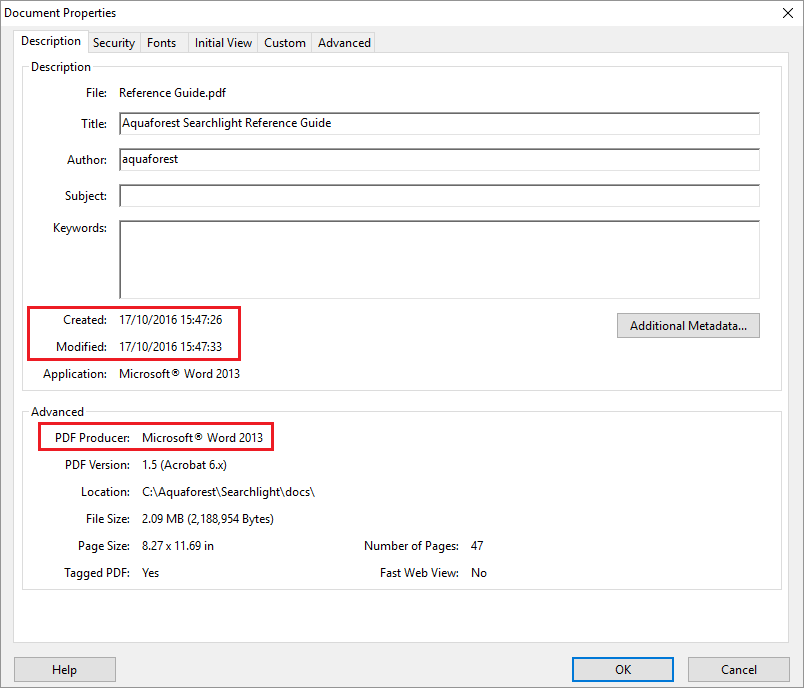This screenshot has height=688, width=804.
Task: Click the empty Subject field
Action: click(x=439, y=195)
